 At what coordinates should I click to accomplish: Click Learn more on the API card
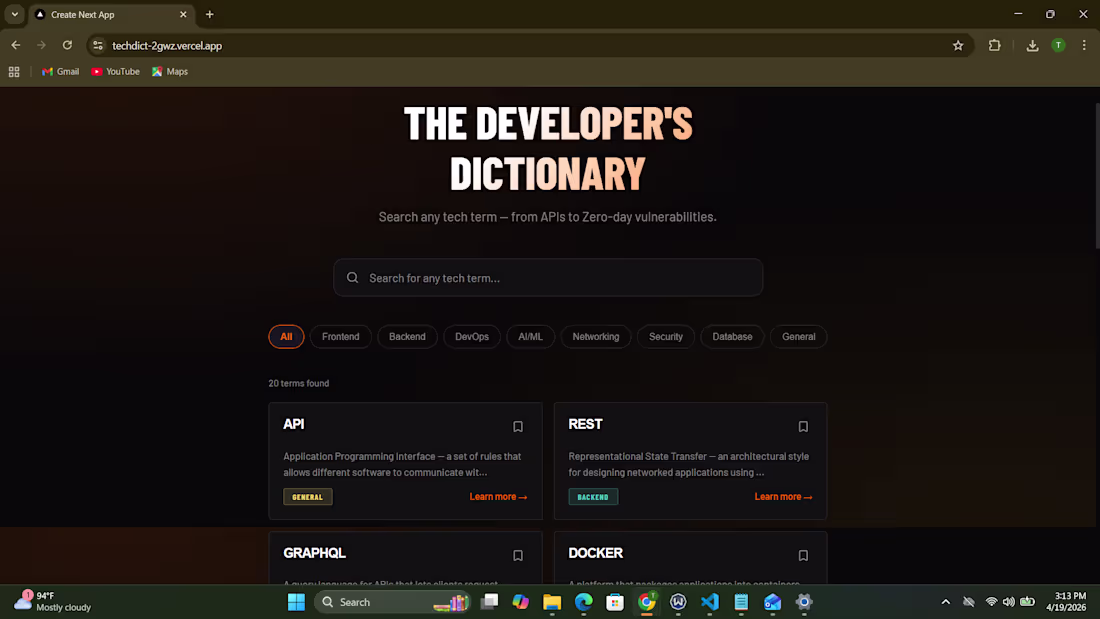[x=498, y=496]
